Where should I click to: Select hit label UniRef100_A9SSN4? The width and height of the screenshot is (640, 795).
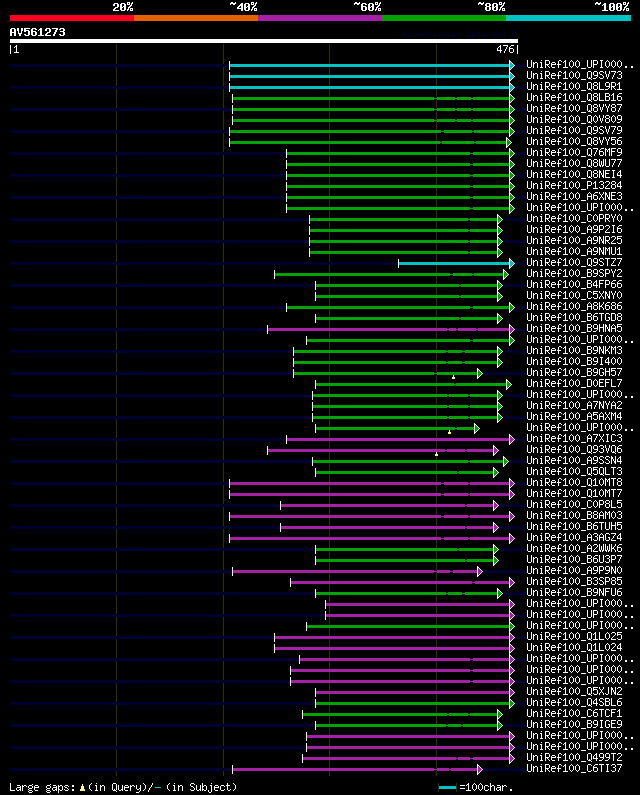pos(574,461)
